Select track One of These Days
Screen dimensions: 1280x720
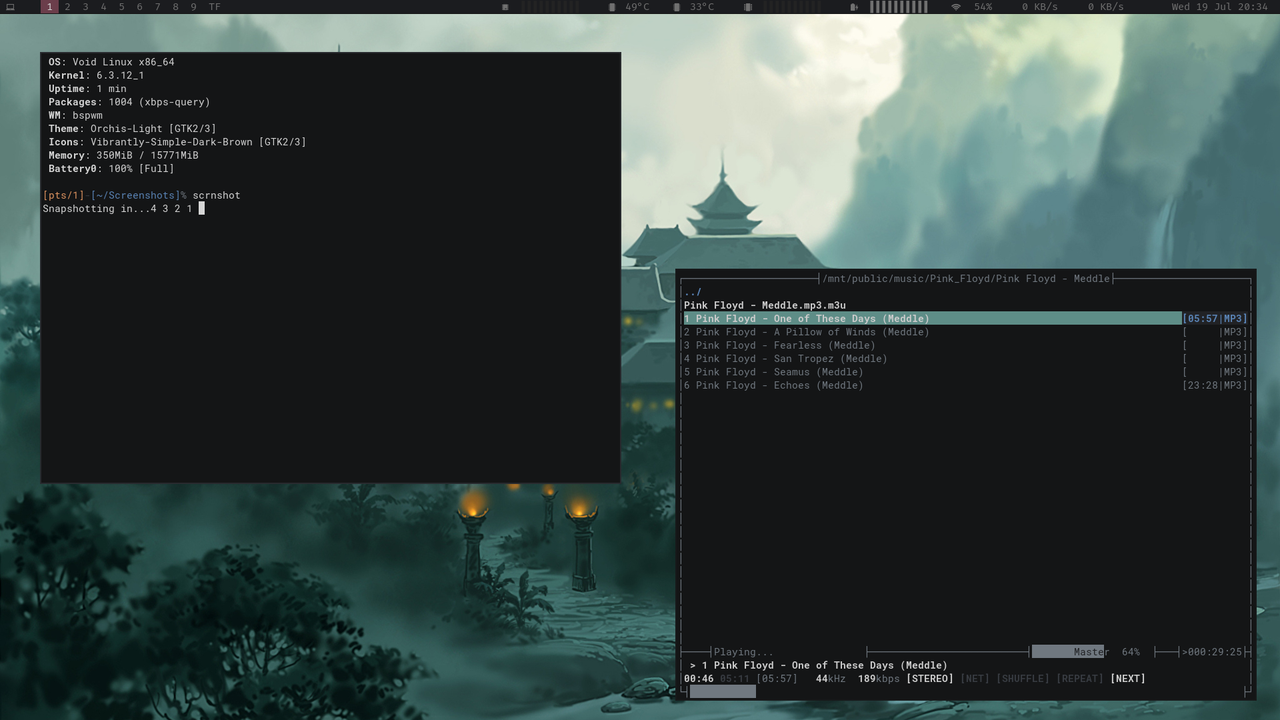point(932,319)
